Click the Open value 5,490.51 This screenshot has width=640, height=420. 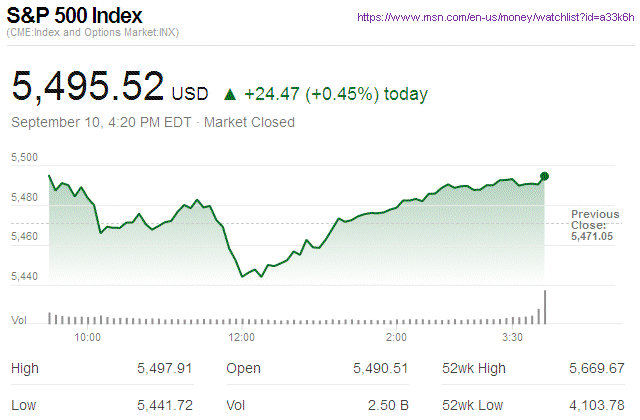click(x=381, y=369)
